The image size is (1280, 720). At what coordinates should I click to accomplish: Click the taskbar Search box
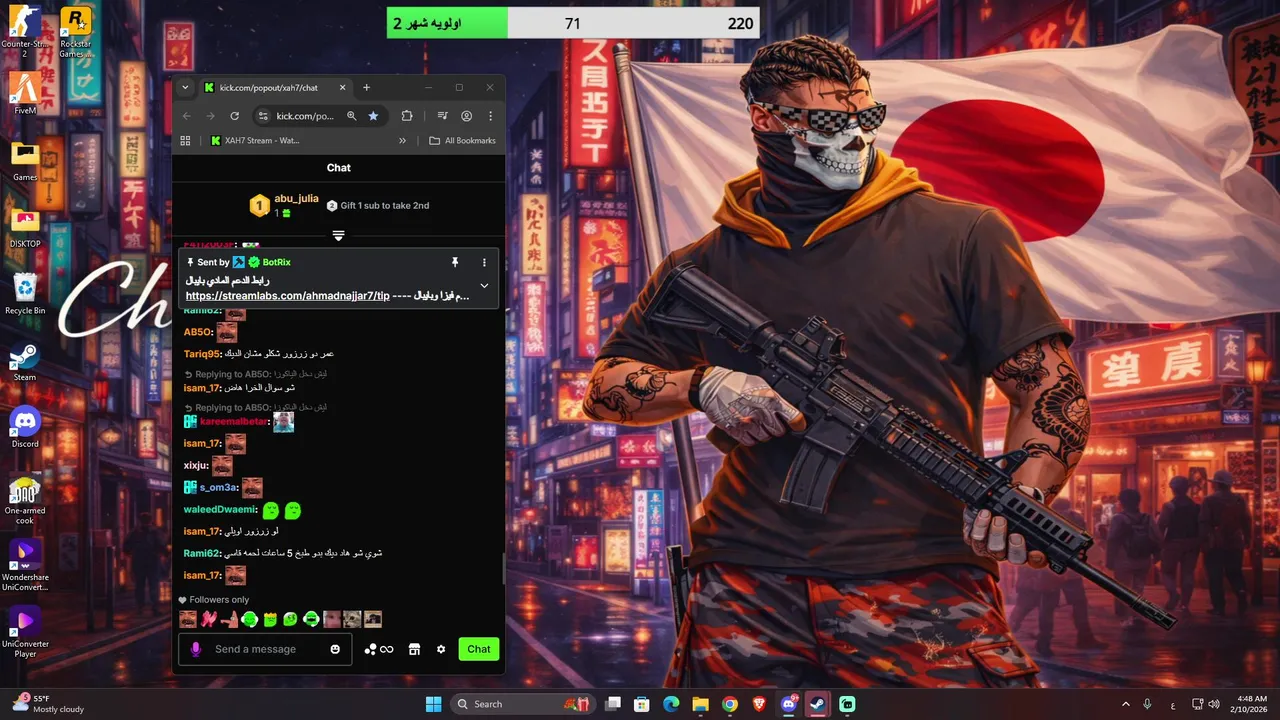coord(522,704)
